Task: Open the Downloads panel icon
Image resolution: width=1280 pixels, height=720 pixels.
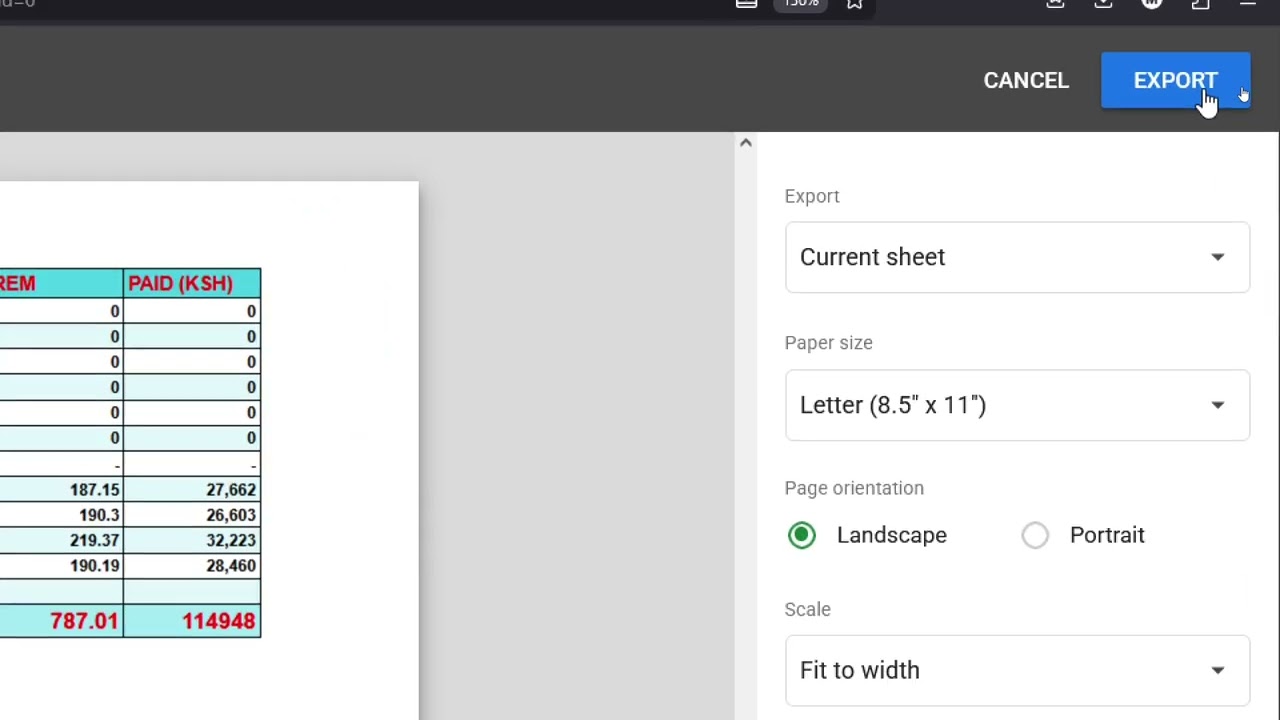Action: tap(1103, 5)
